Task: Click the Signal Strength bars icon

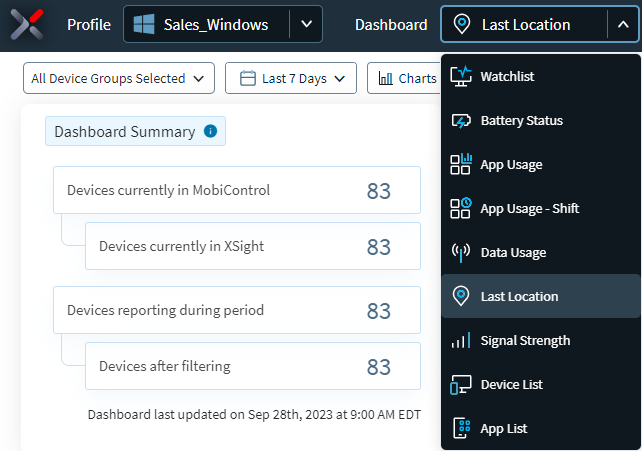Action: (461, 341)
